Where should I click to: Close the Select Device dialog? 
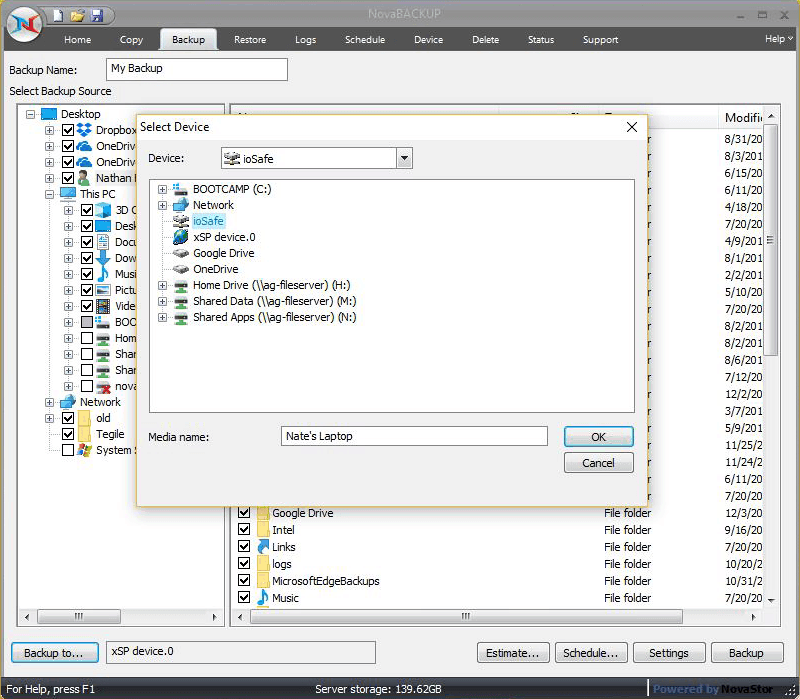pyautogui.click(x=632, y=127)
